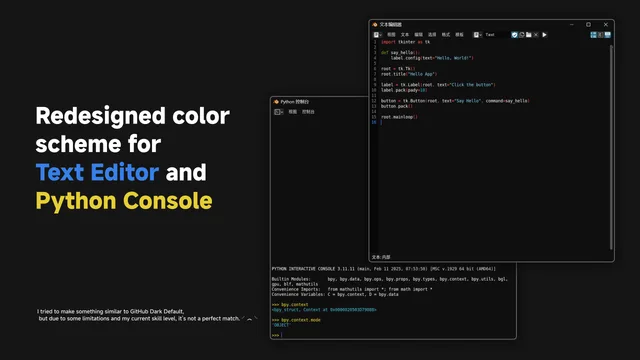Open the 格式 menu in the Text Editor
This screenshot has height=360, width=640.
click(x=446, y=35)
